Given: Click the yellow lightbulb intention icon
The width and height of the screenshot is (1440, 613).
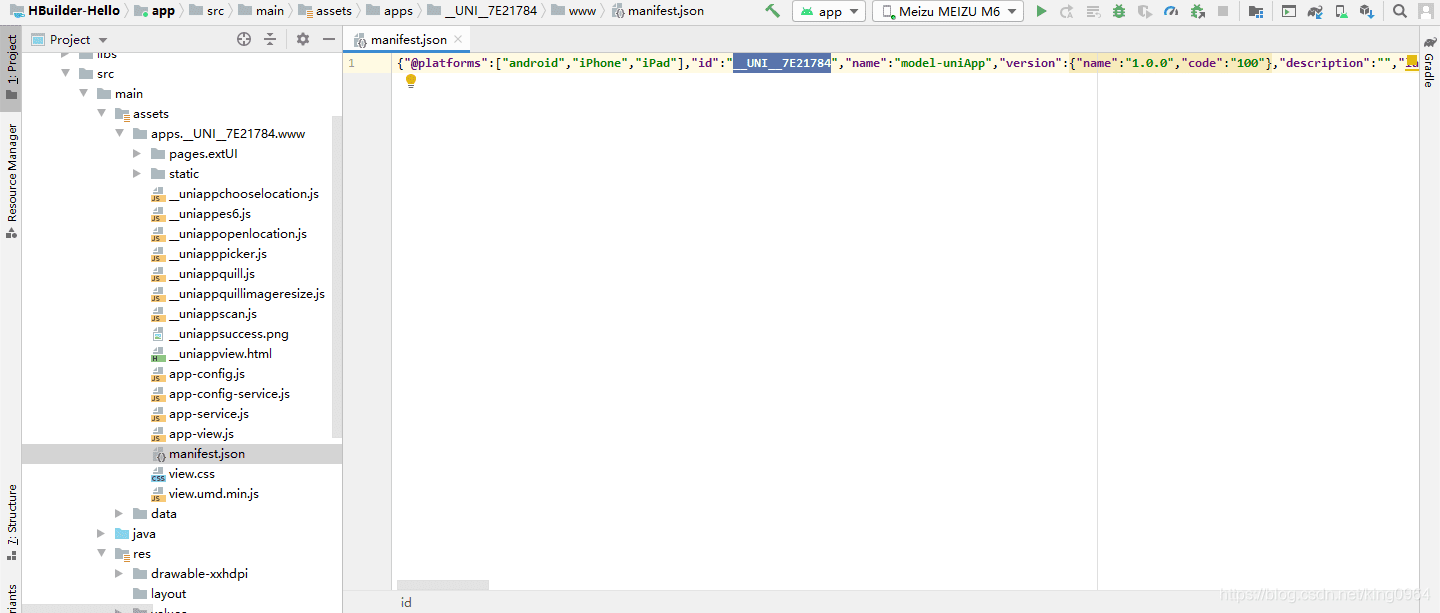Looking at the screenshot, I should [410, 81].
